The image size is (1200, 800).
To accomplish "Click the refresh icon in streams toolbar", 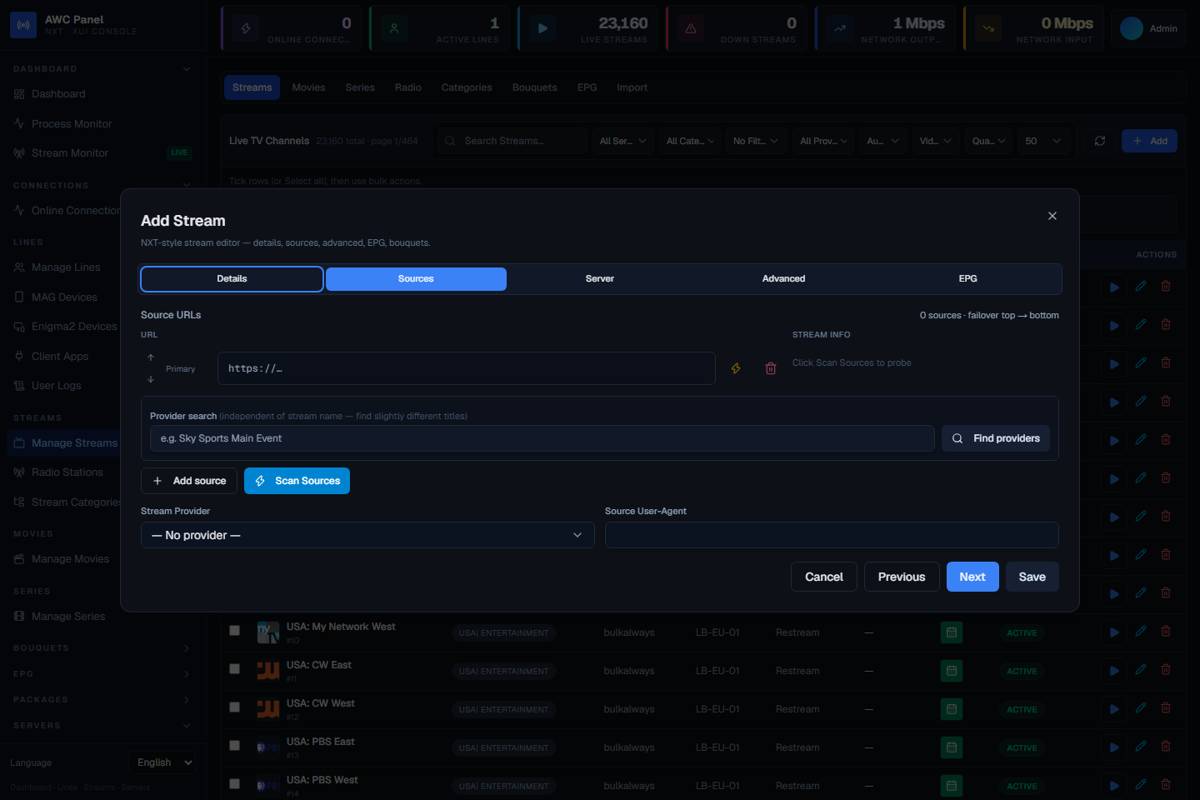I will point(1100,141).
